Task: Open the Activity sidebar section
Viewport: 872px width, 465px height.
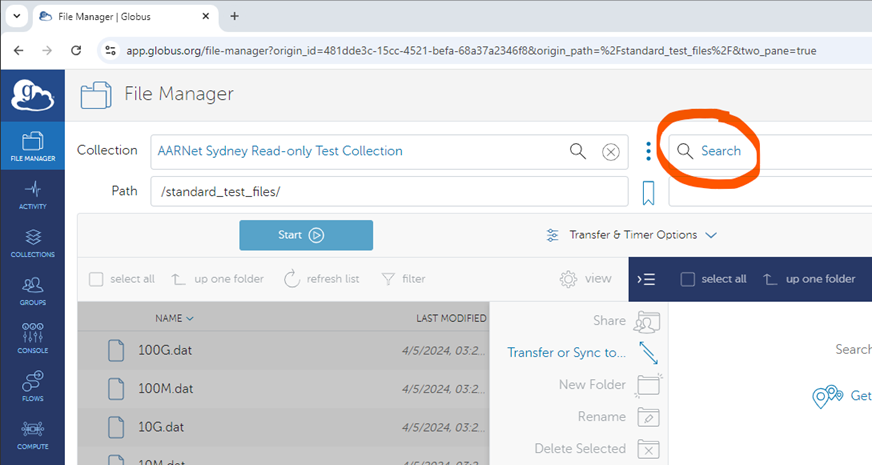Action: click(x=33, y=195)
